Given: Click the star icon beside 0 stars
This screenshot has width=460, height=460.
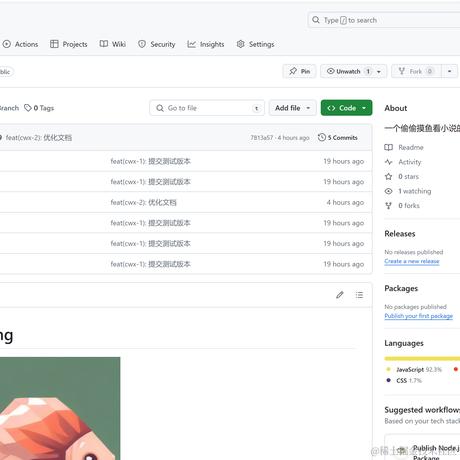Looking at the screenshot, I should click(389, 177).
